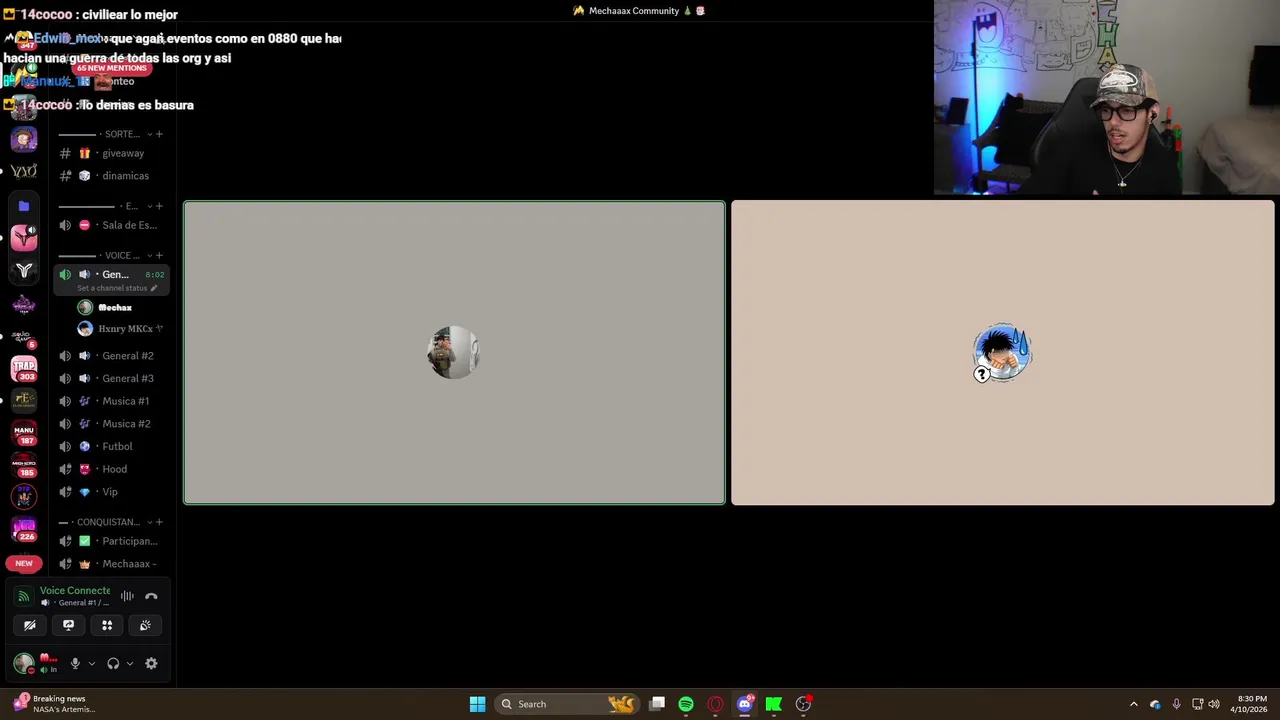Add a channel to CONQUISTAN... category
1280x720 pixels.
159,522
